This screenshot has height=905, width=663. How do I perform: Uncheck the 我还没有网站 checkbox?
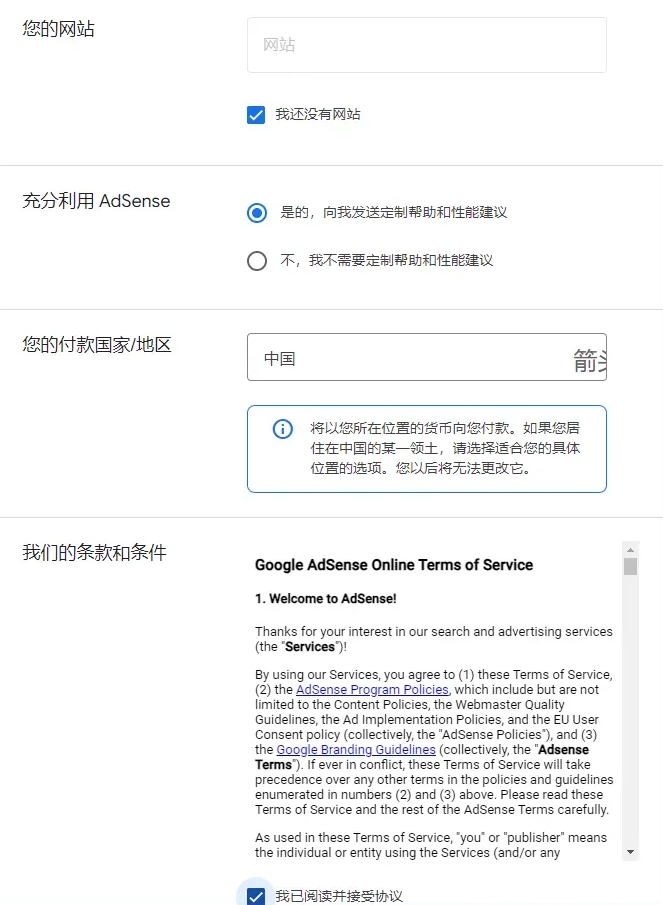coord(256,115)
